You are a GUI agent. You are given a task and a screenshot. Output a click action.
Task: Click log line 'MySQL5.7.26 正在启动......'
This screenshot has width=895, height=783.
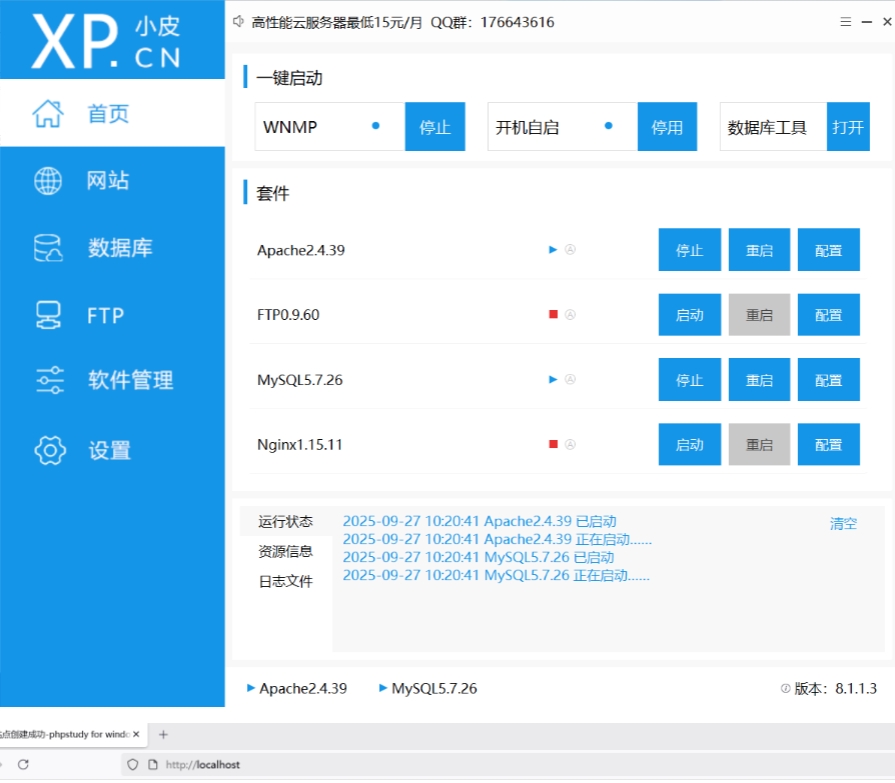[x=496, y=575]
